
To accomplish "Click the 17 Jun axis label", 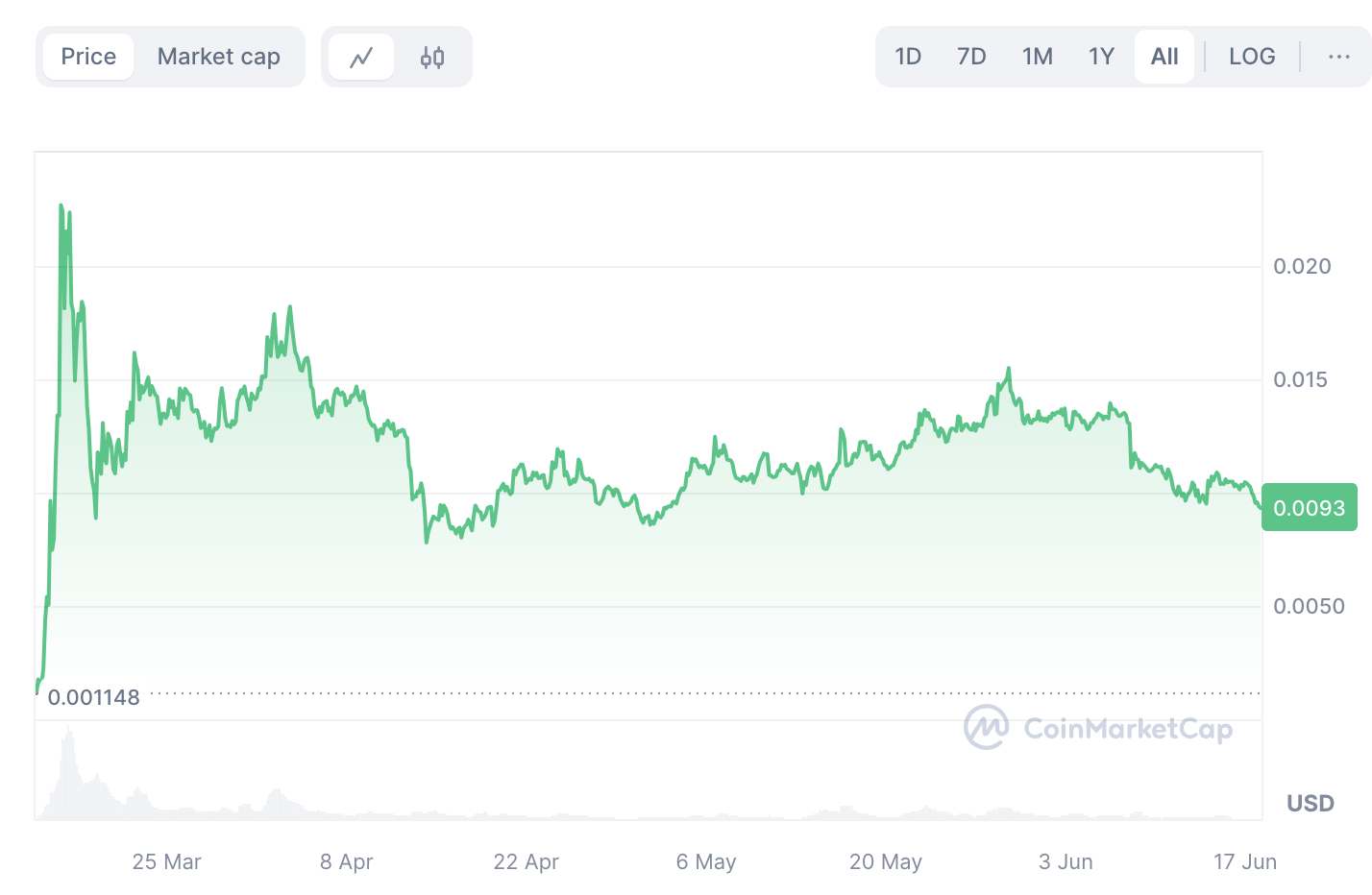I will click(x=1244, y=861).
